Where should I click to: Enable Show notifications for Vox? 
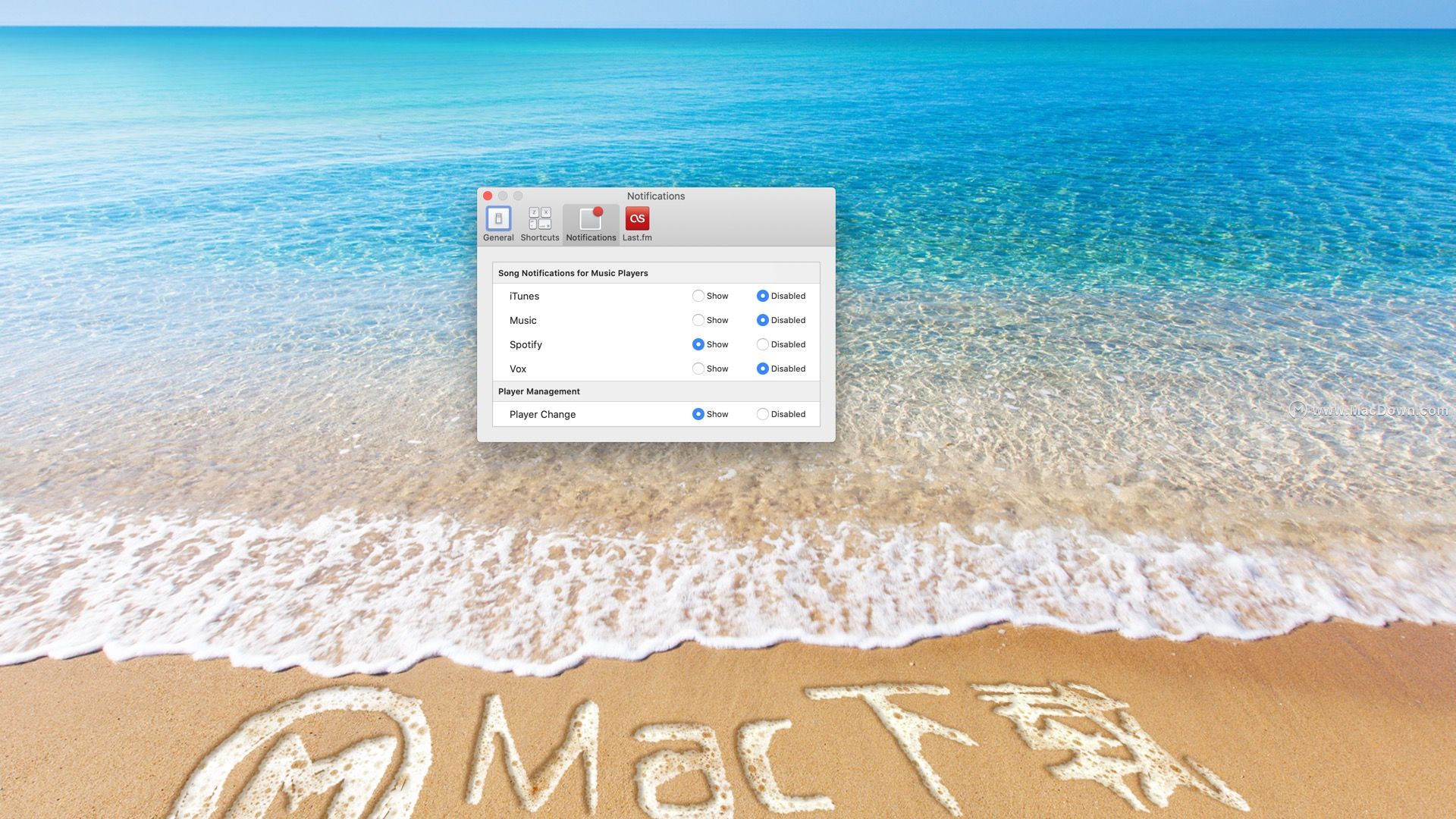pyautogui.click(x=698, y=369)
